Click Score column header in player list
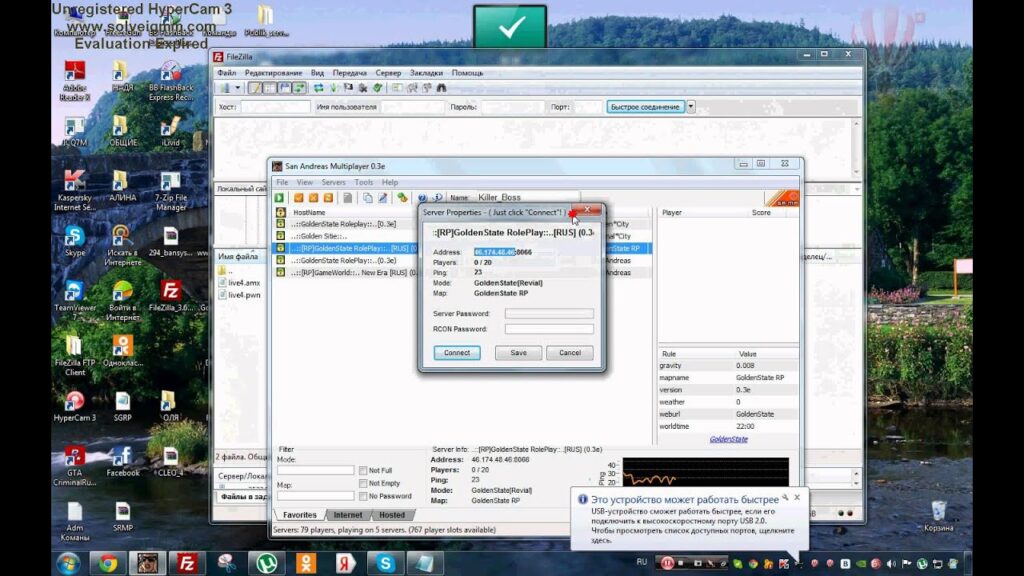This screenshot has width=1024, height=576. pos(761,212)
